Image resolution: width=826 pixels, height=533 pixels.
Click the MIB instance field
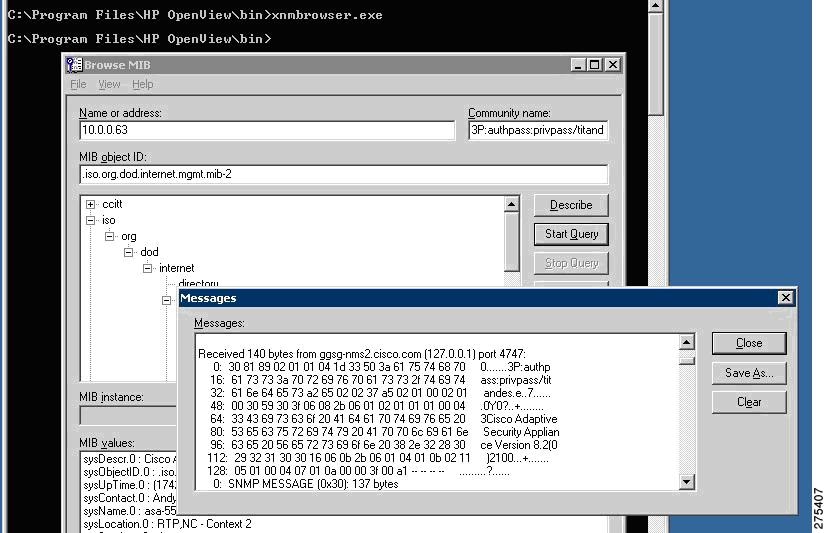(128, 416)
